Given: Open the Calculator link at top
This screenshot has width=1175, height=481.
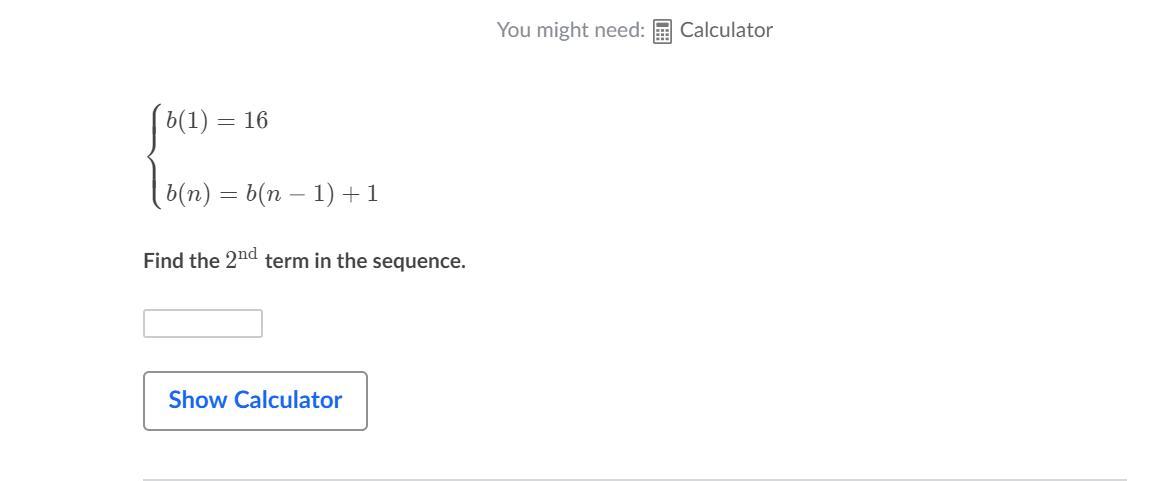Looking at the screenshot, I should pyautogui.click(x=726, y=30).
